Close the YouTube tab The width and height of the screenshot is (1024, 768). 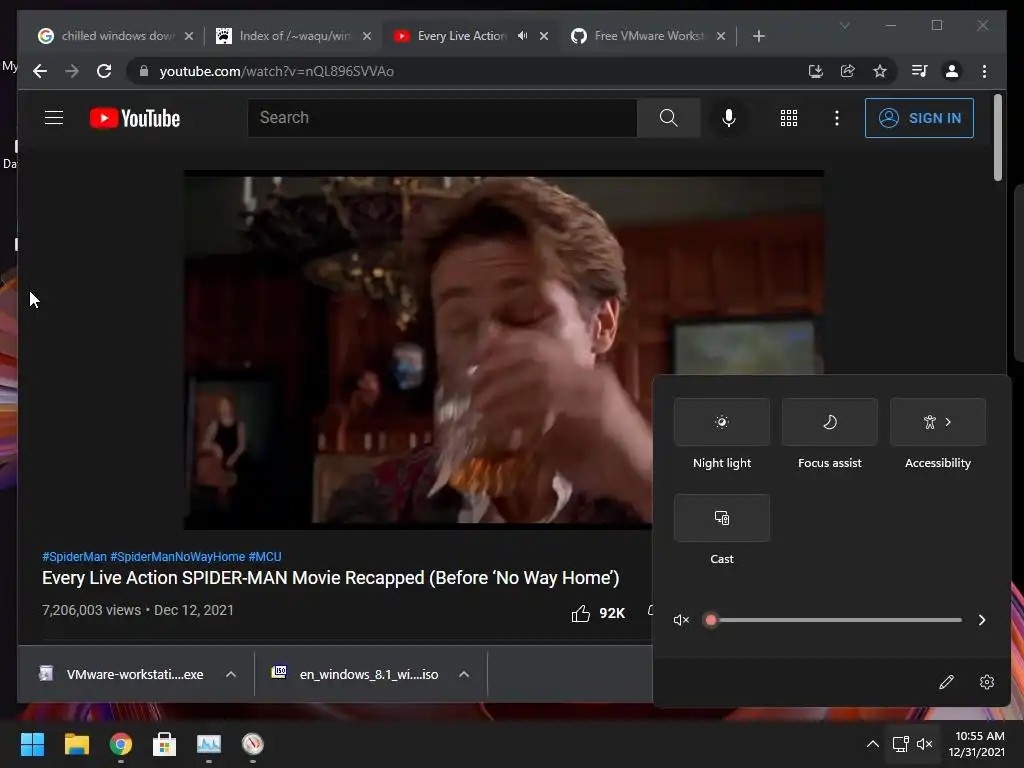[544, 36]
